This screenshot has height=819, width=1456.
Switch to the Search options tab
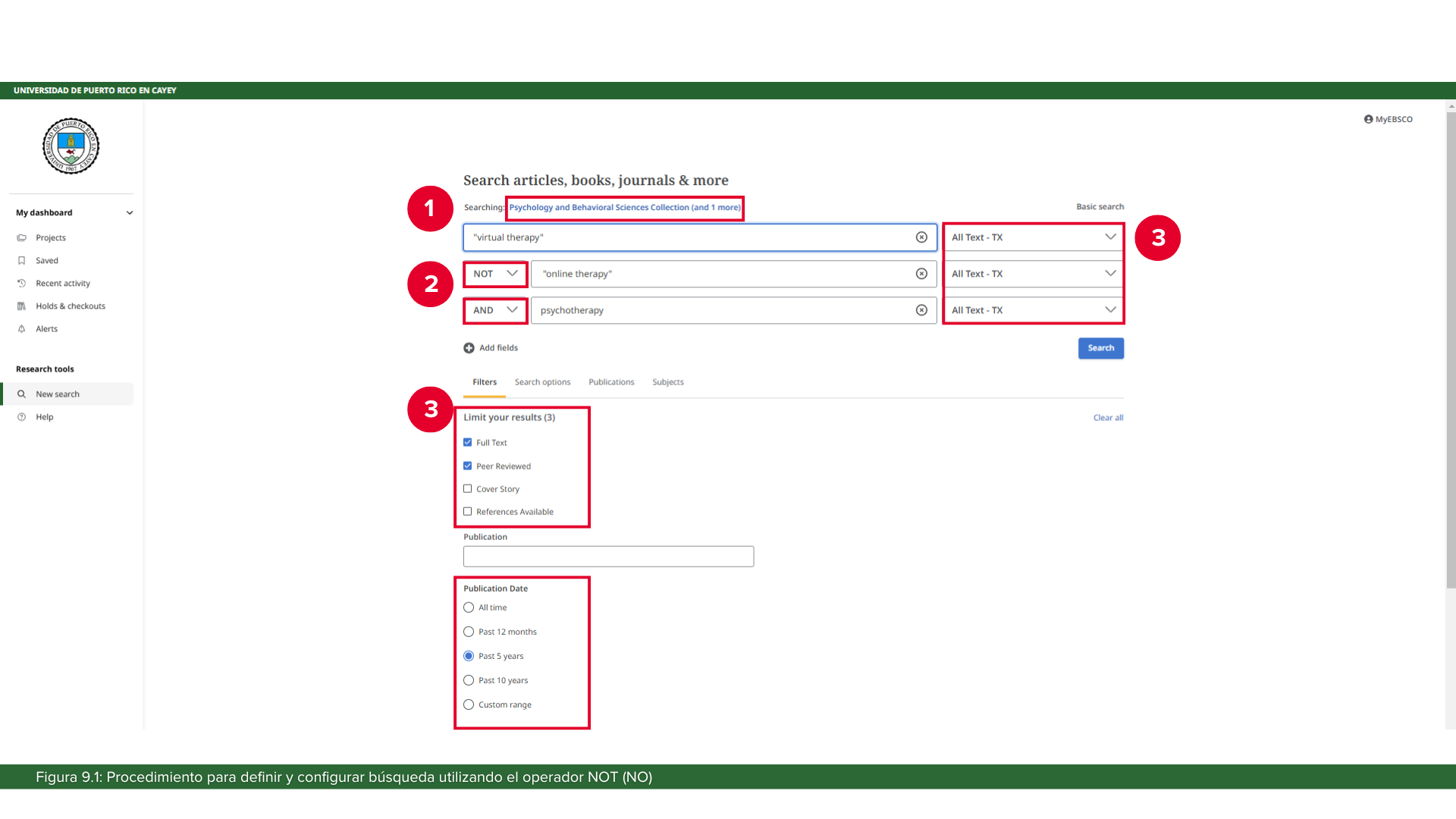[x=542, y=382]
